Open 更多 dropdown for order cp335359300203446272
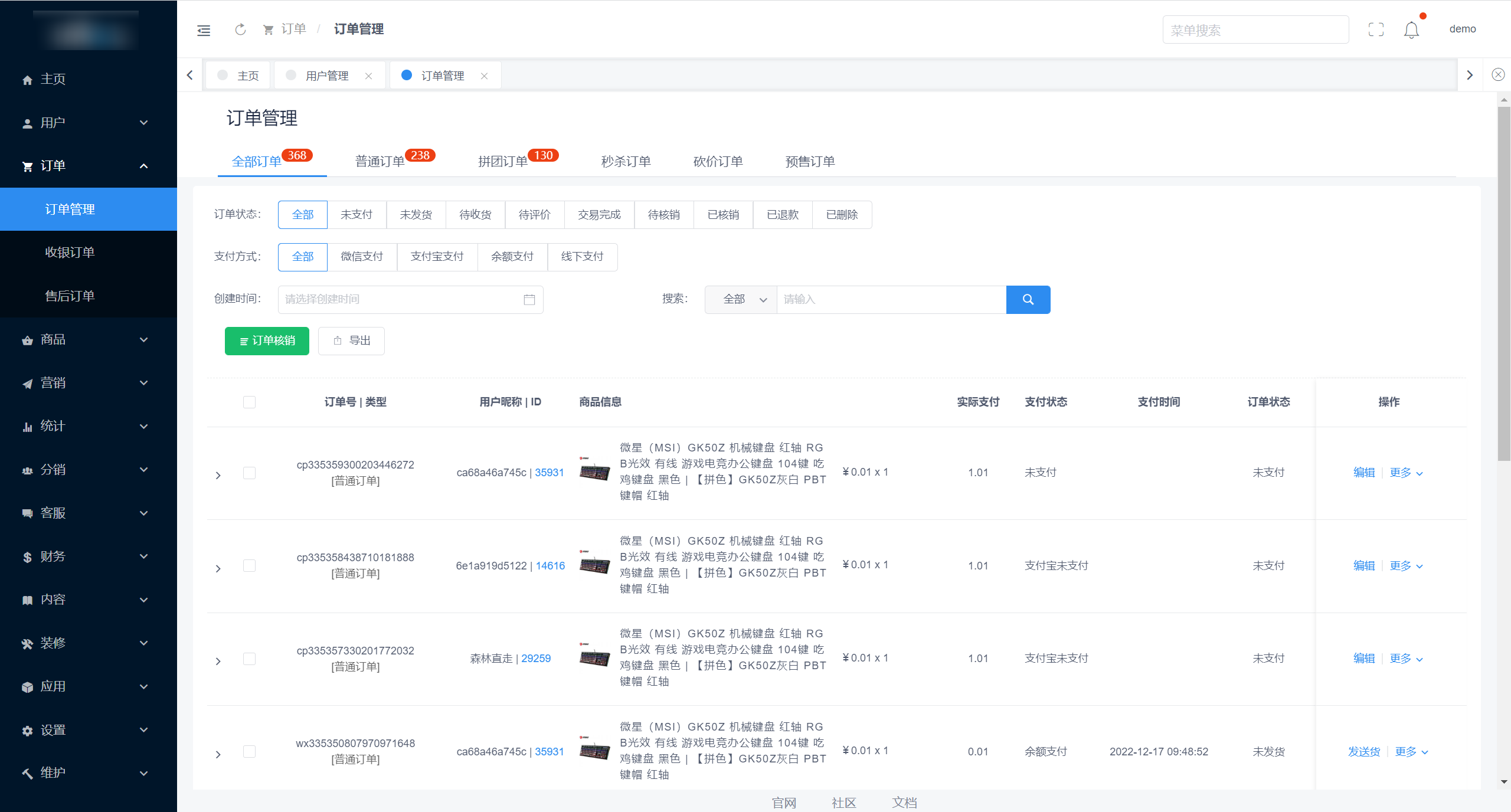The image size is (1511, 812). coord(1406,473)
